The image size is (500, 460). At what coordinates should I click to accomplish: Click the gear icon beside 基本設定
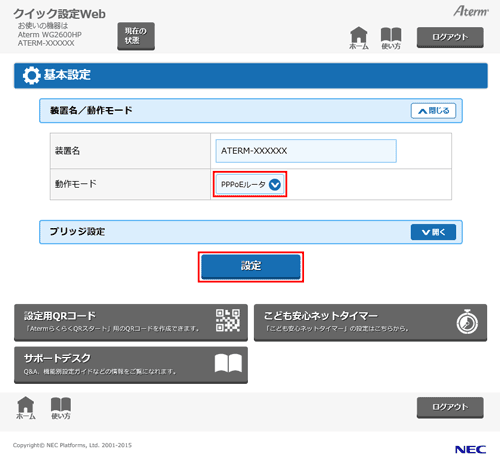click(x=31, y=75)
